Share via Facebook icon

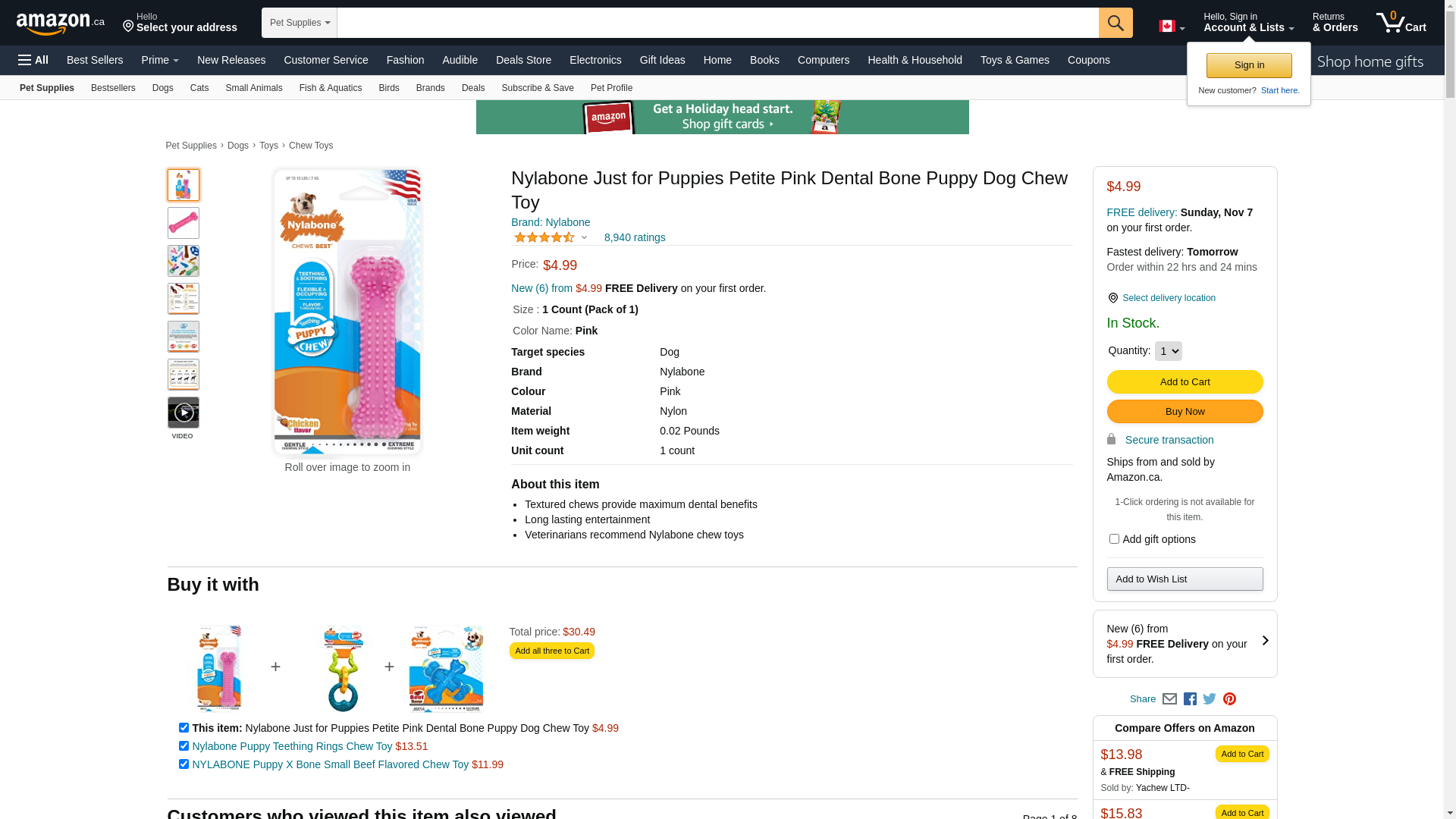click(1190, 699)
